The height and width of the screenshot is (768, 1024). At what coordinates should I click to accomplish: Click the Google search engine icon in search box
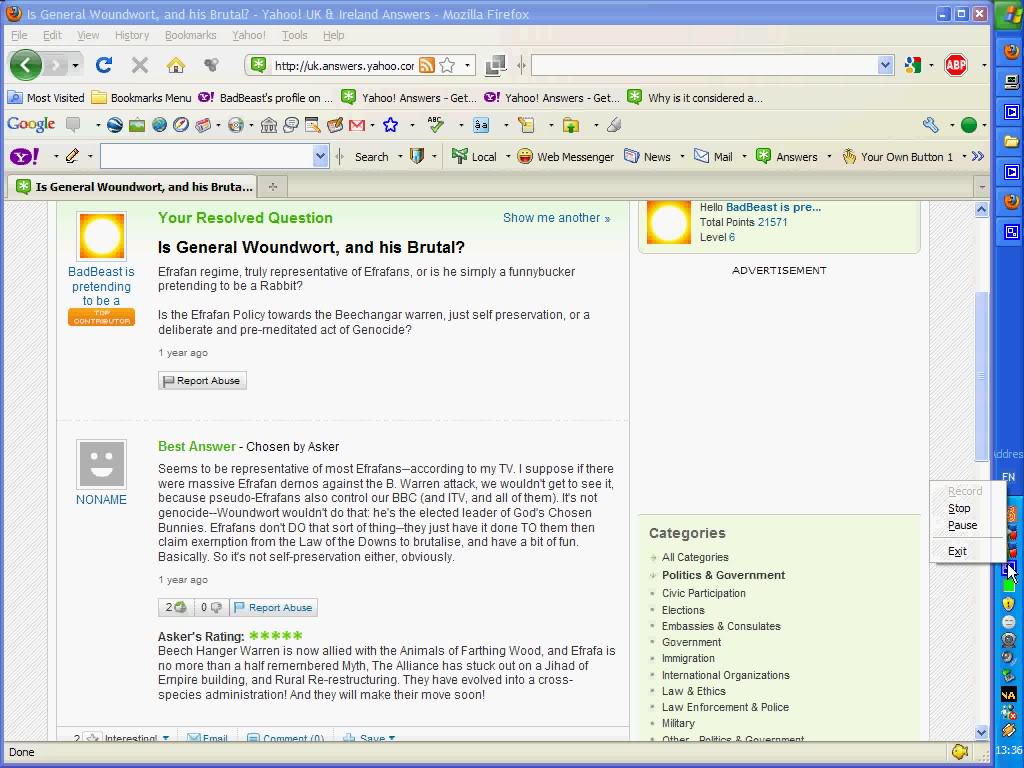[x=912, y=65]
